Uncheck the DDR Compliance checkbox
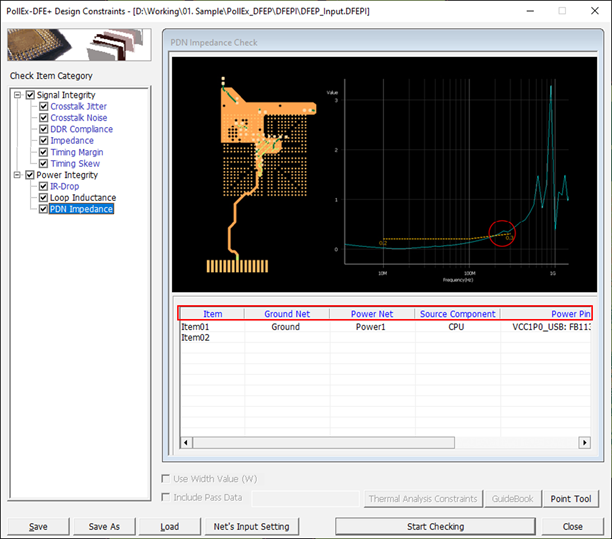 (x=43, y=129)
